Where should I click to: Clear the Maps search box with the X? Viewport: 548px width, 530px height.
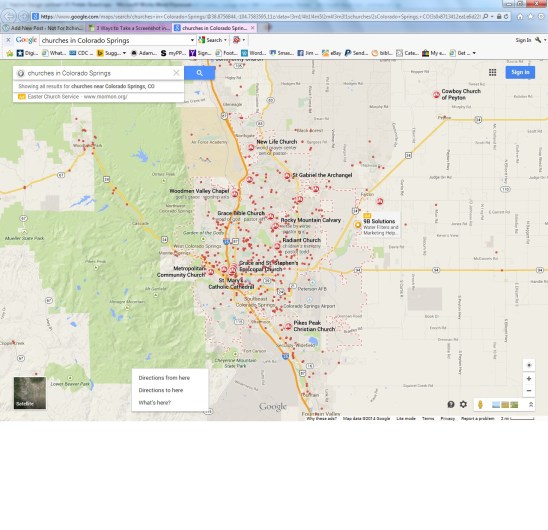(x=176, y=73)
